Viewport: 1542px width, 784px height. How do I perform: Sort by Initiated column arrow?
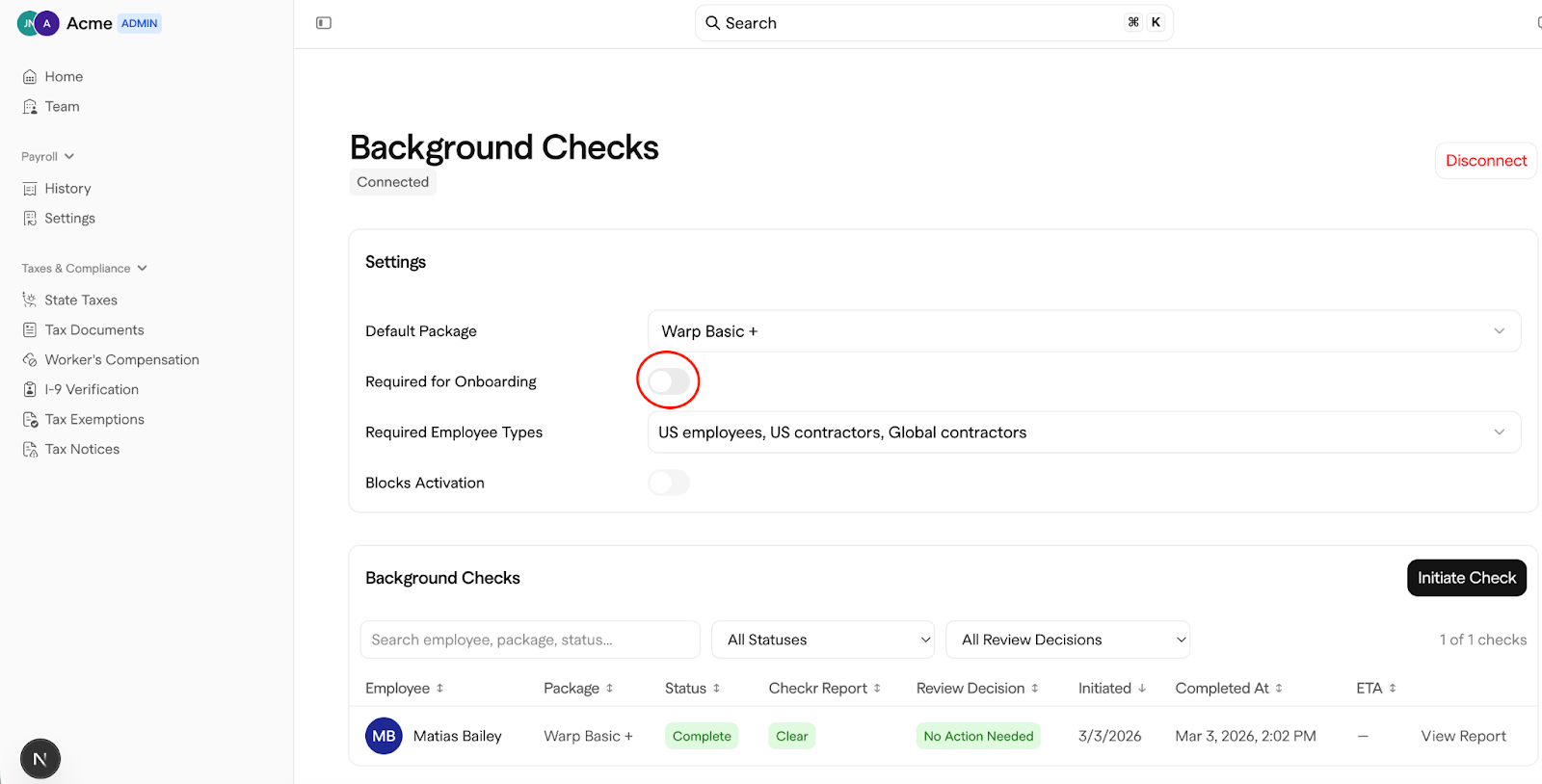pos(1142,689)
